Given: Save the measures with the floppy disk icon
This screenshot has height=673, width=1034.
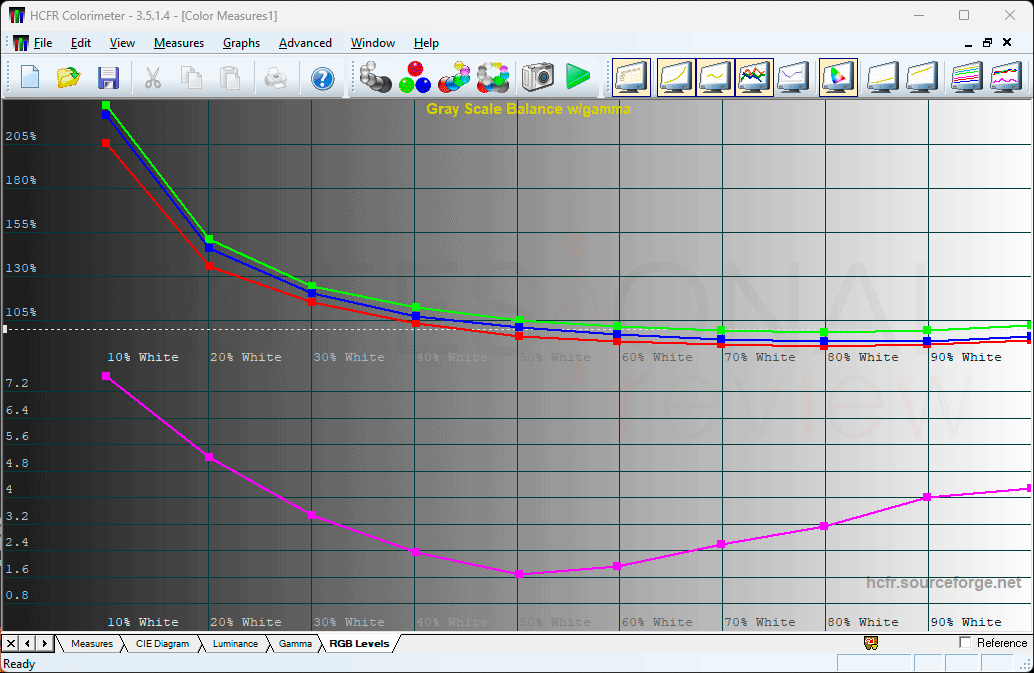Looking at the screenshot, I should coord(108,78).
